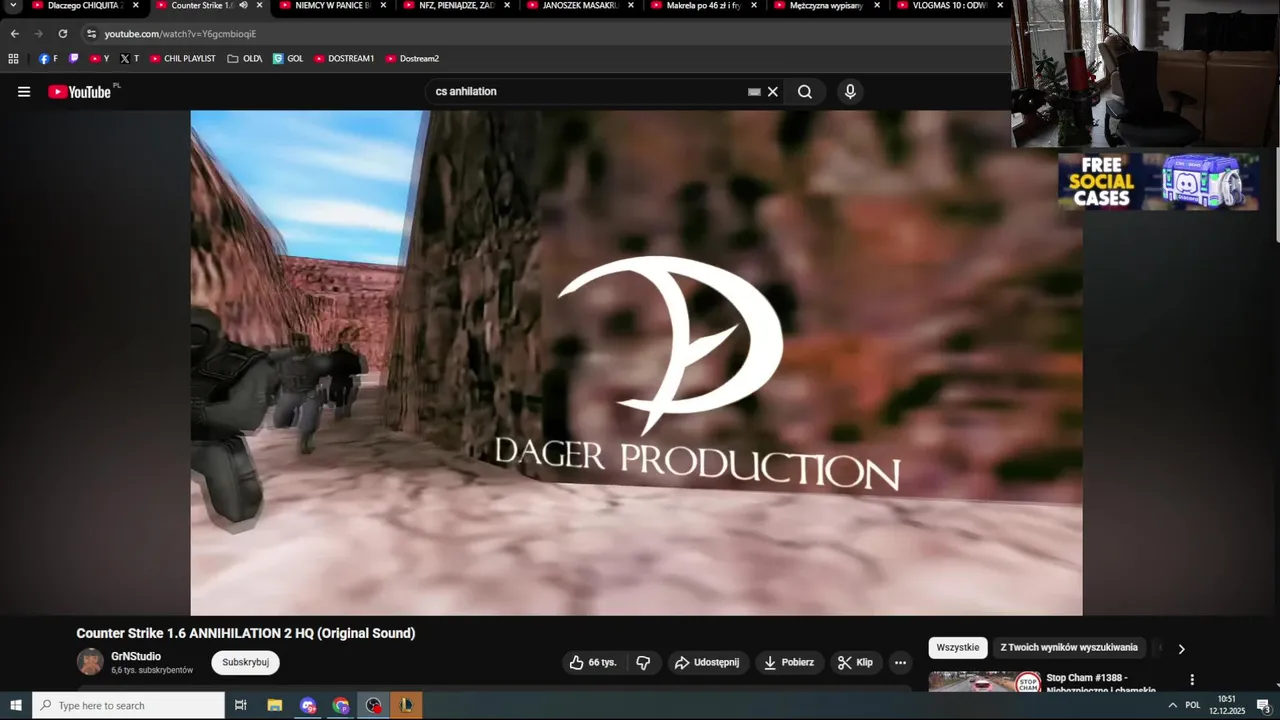Start voice search with microphone
The width and height of the screenshot is (1280, 720).
(850, 92)
